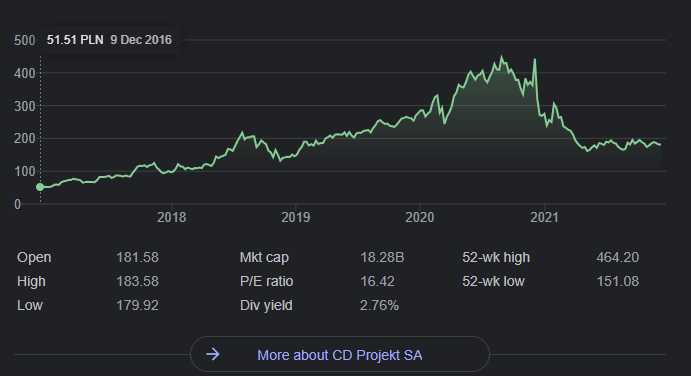Click the 52-wk high value 464.20

click(x=617, y=257)
